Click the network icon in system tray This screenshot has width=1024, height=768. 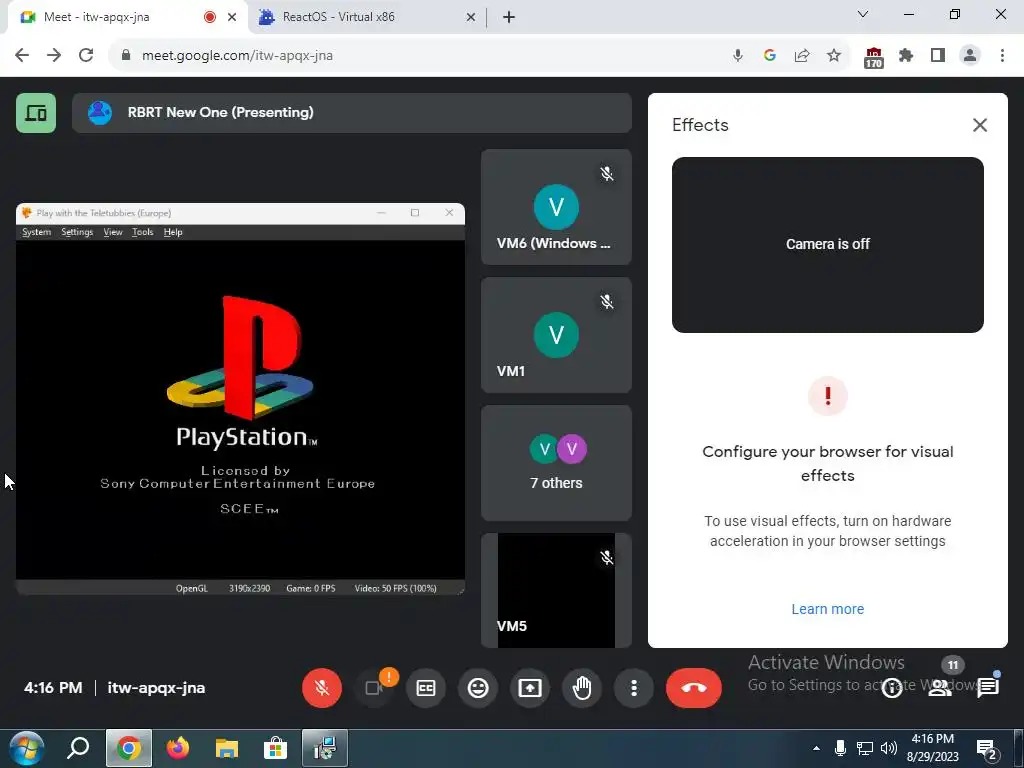(865, 748)
